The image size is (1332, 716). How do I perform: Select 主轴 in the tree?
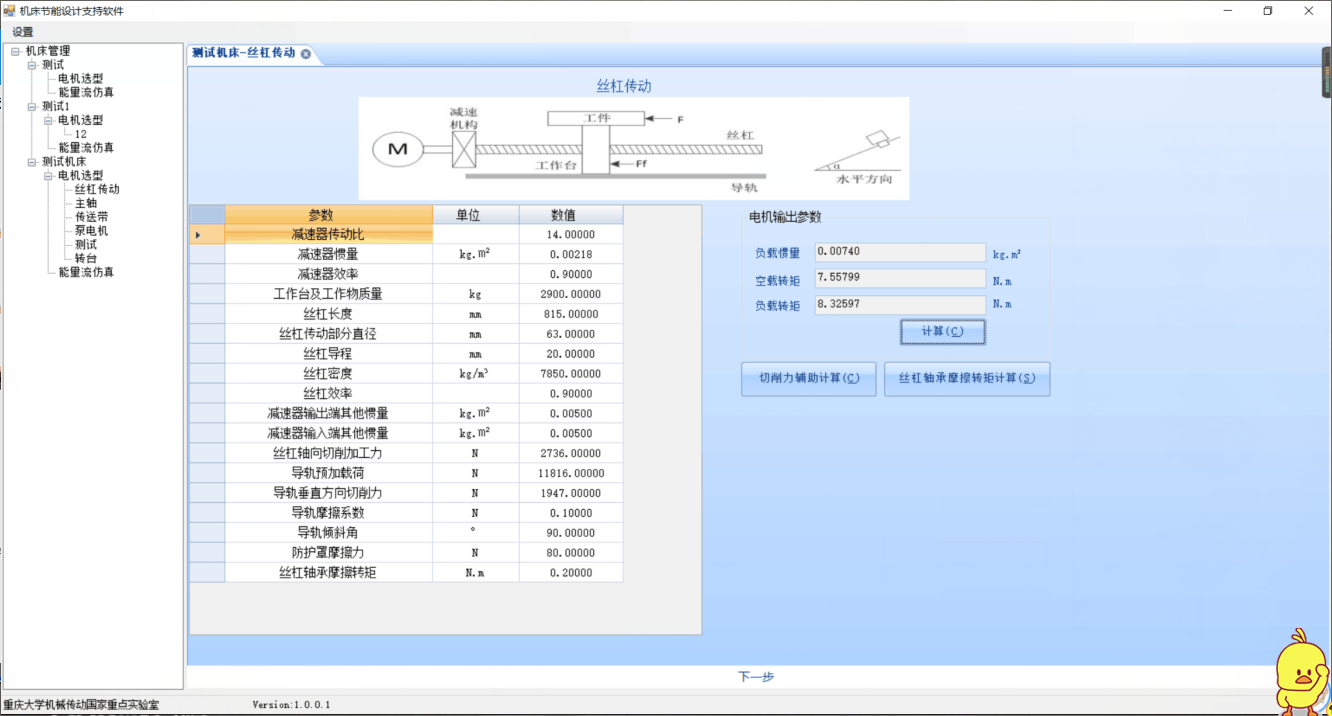pos(86,203)
